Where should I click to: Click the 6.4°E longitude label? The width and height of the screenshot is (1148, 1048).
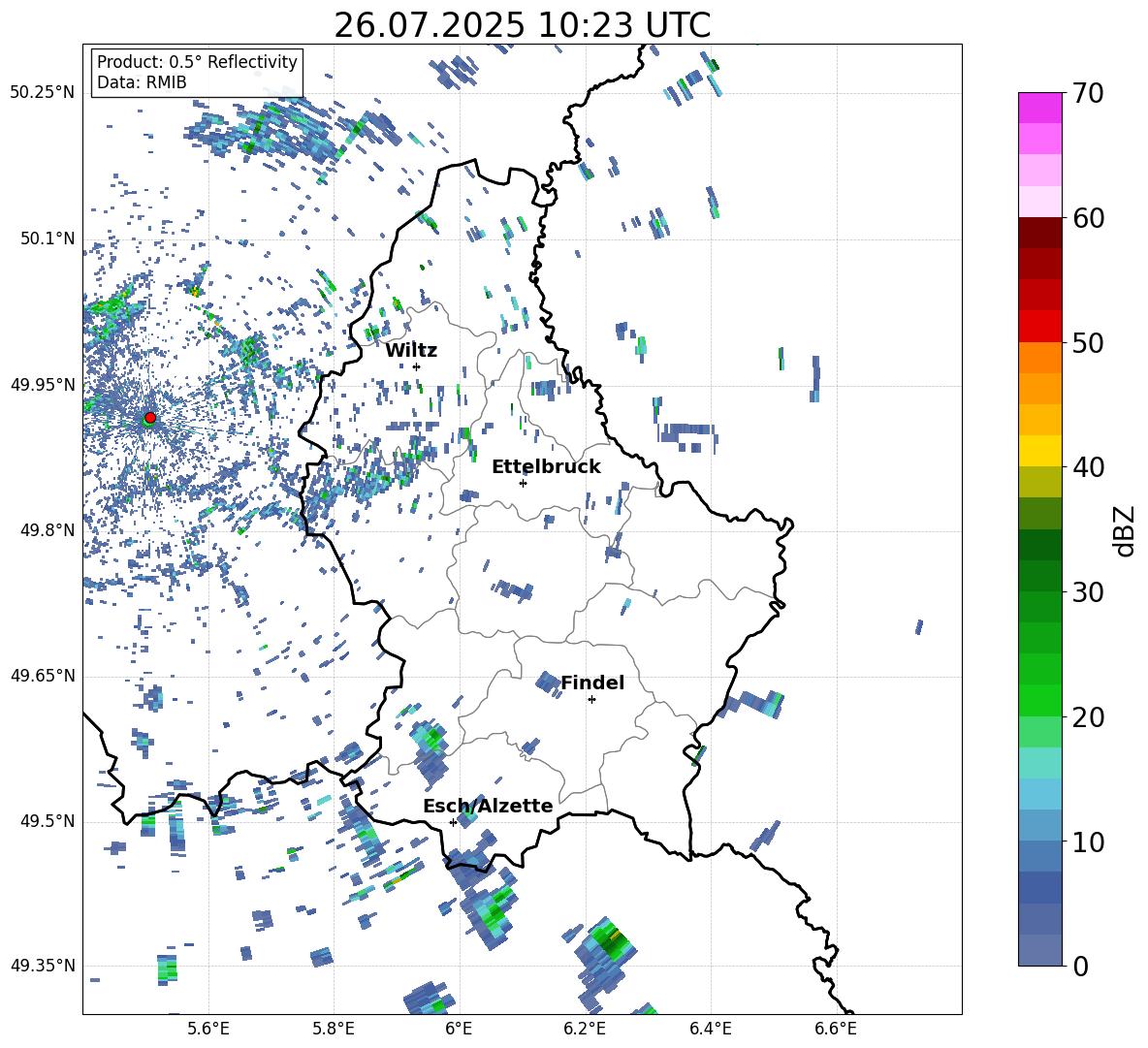click(x=710, y=1030)
